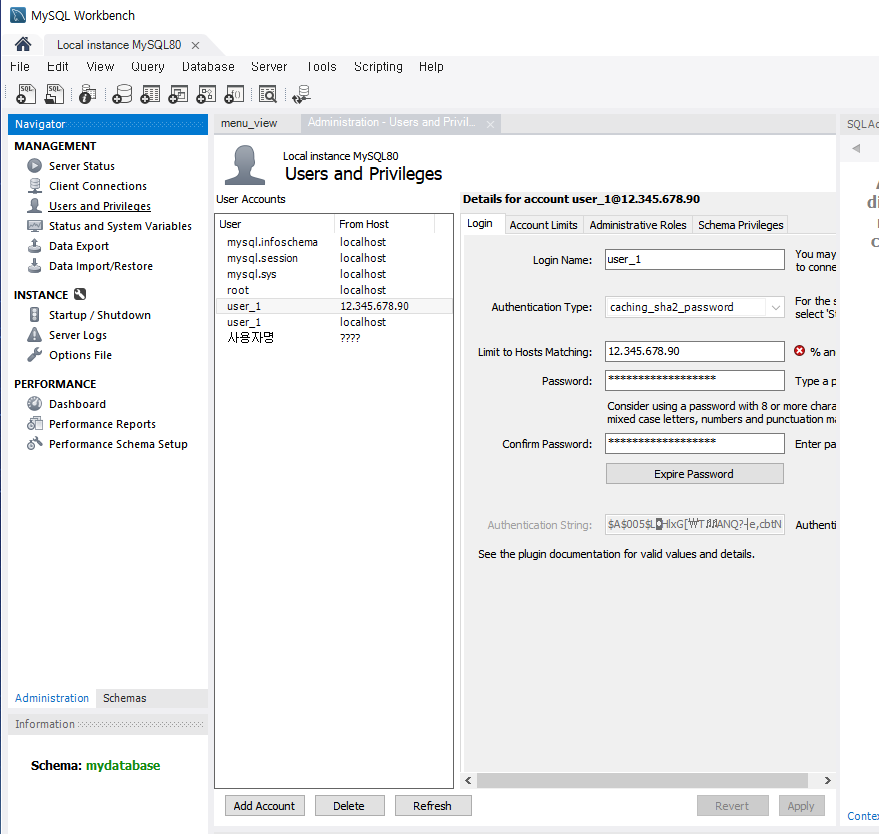Select the Login tab

click(480, 224)
